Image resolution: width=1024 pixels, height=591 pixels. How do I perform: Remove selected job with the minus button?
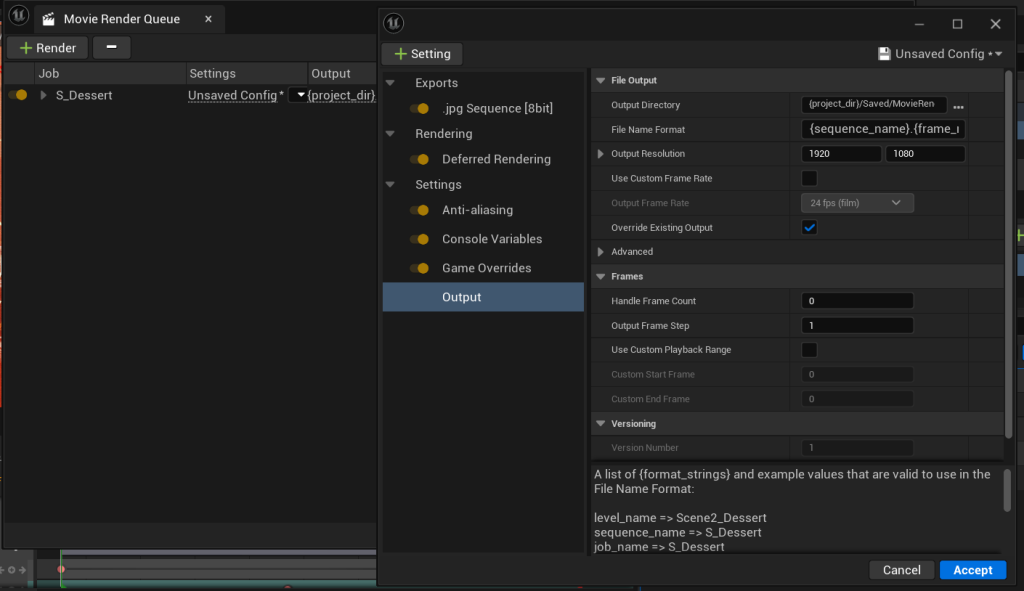[112, 47]
